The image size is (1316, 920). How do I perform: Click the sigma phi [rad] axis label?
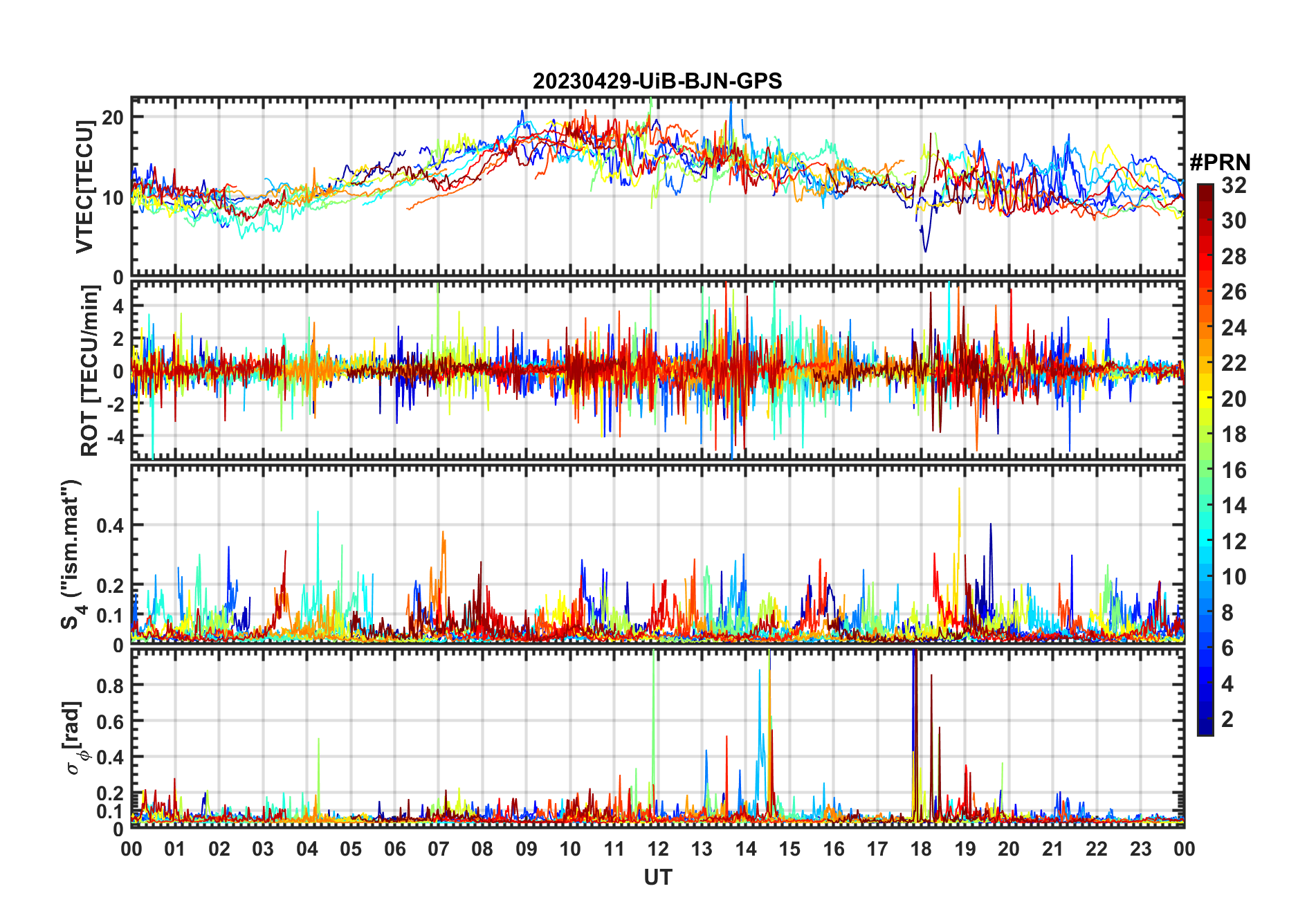(74, 737)
